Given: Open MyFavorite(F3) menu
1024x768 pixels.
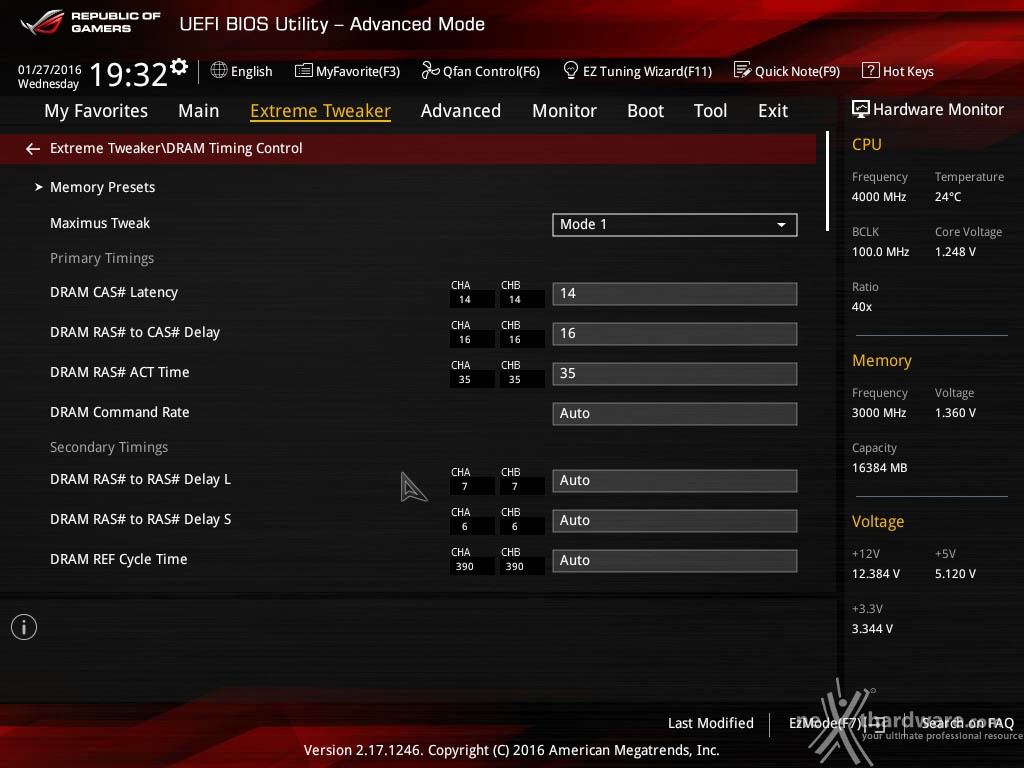Looking at the screenshot, I should pyautogui.click(x=358, y=71).
